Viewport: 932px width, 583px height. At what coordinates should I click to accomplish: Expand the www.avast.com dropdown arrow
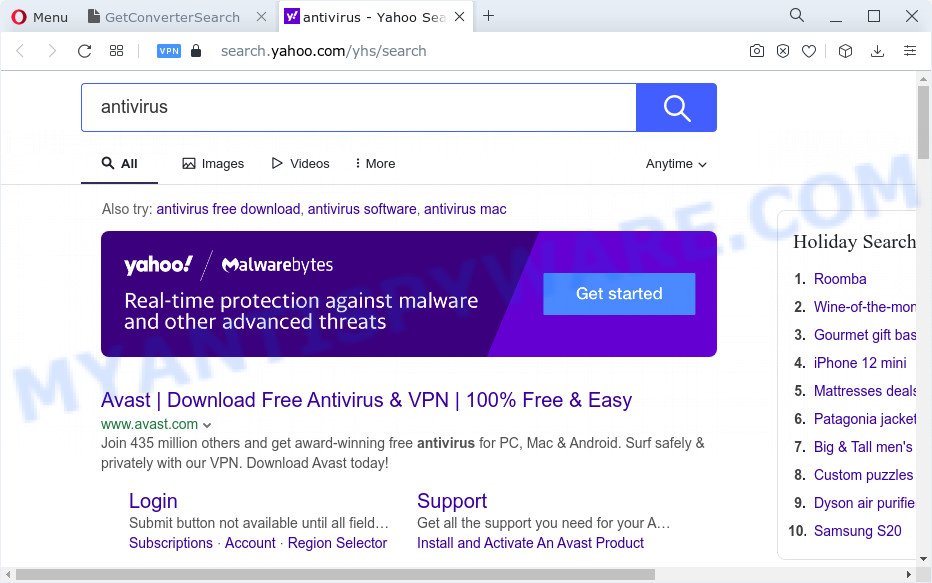tap(207, 425)
